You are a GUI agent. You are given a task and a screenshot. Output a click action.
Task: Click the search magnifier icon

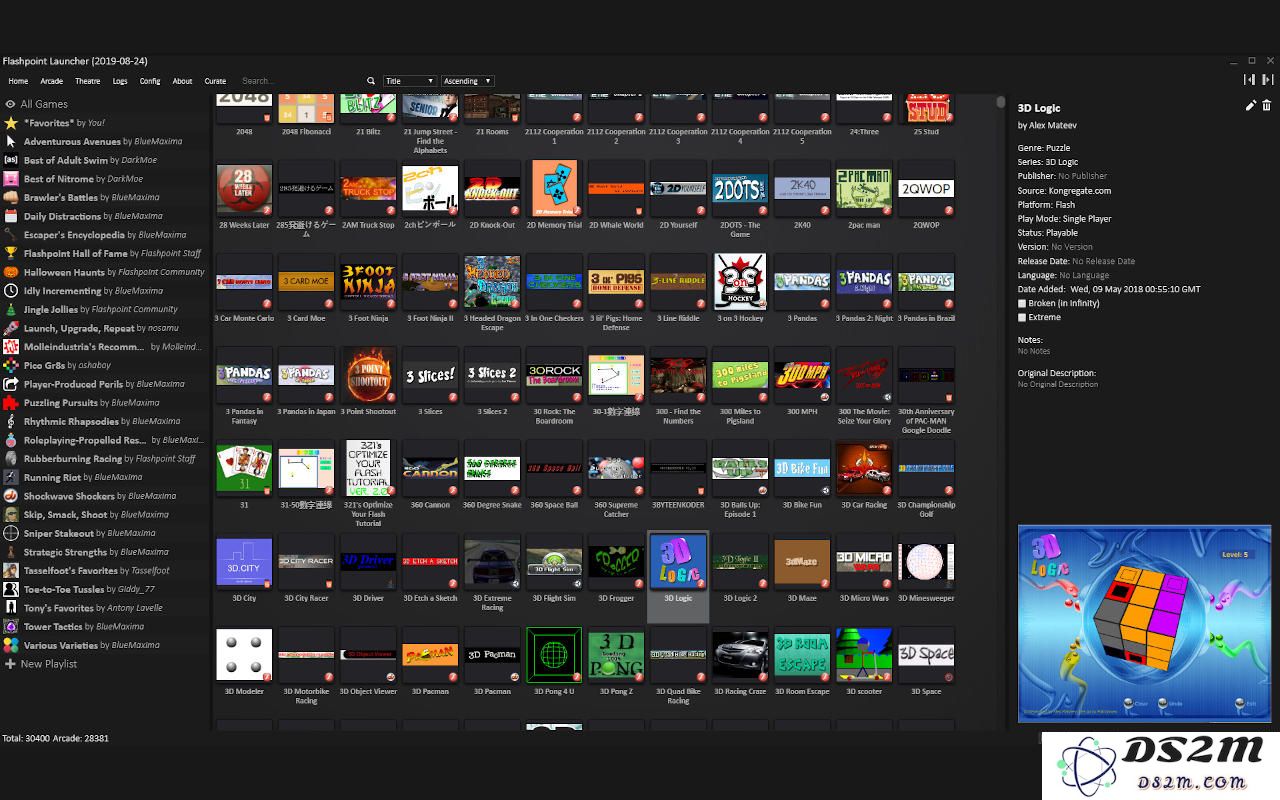coord(371,81)
